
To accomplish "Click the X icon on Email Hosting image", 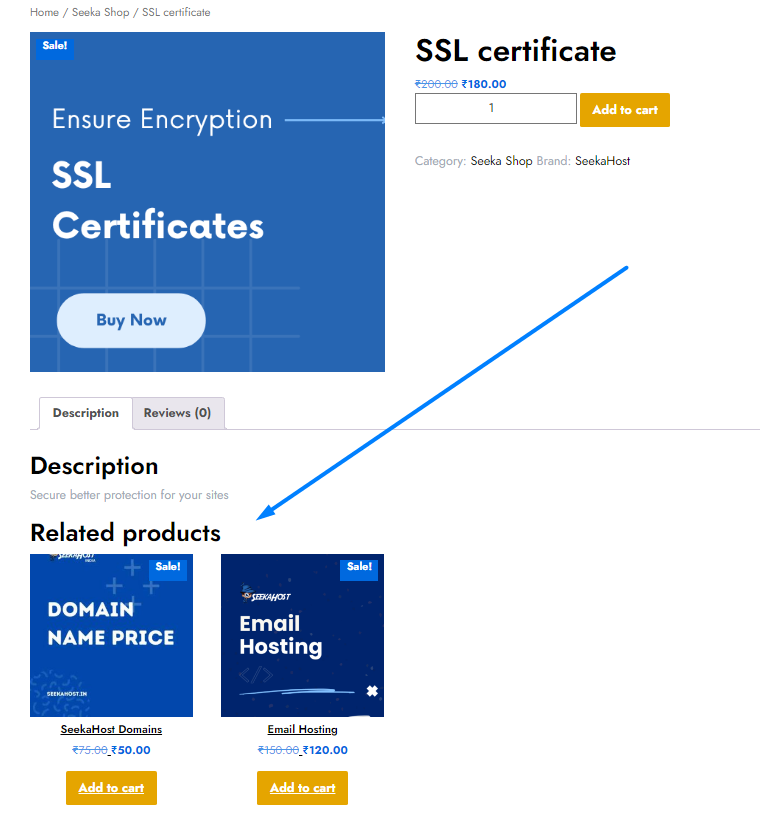I will pyautogui.click(x=371, y=691).
